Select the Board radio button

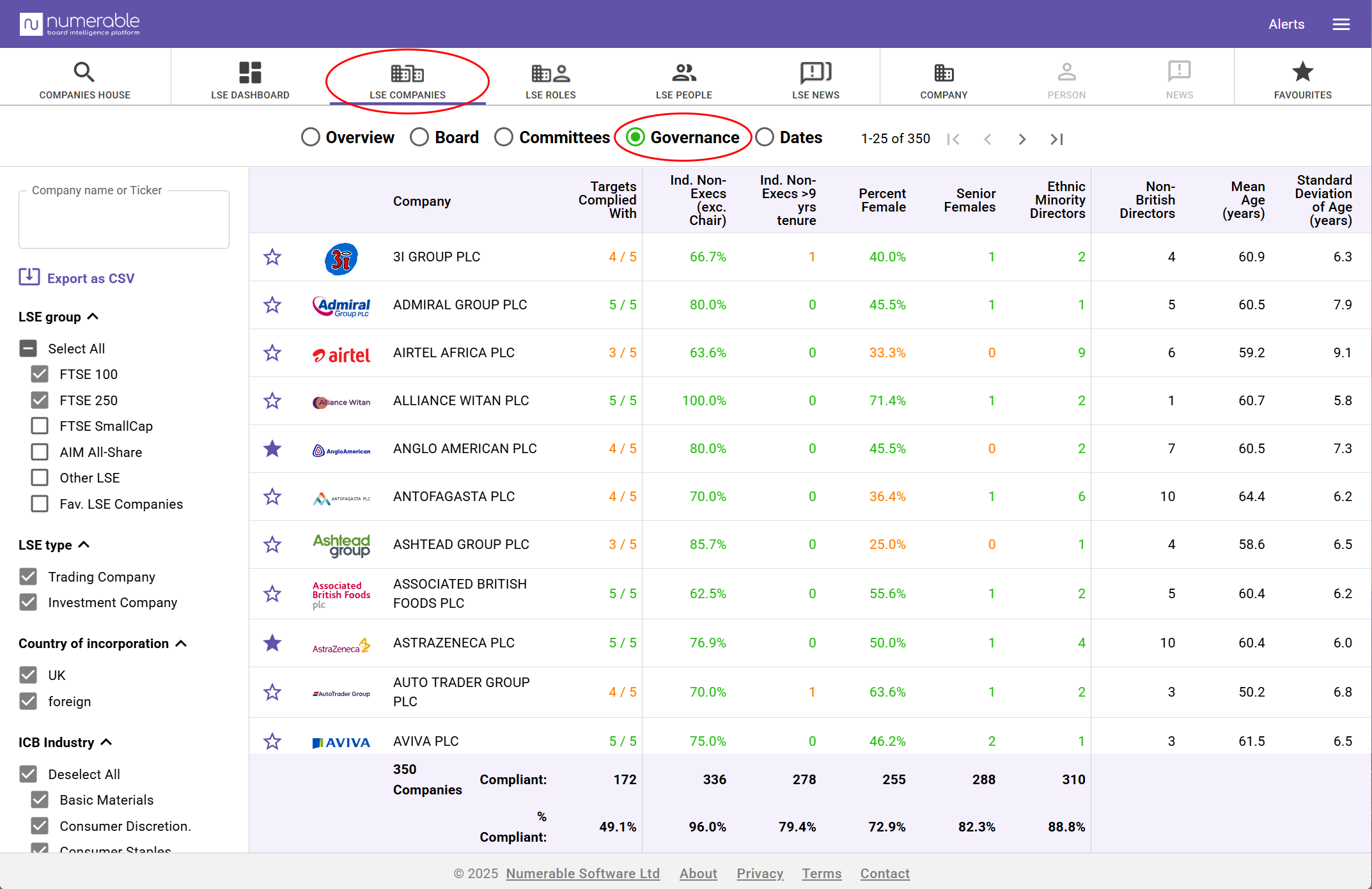[x=419, y=137]
